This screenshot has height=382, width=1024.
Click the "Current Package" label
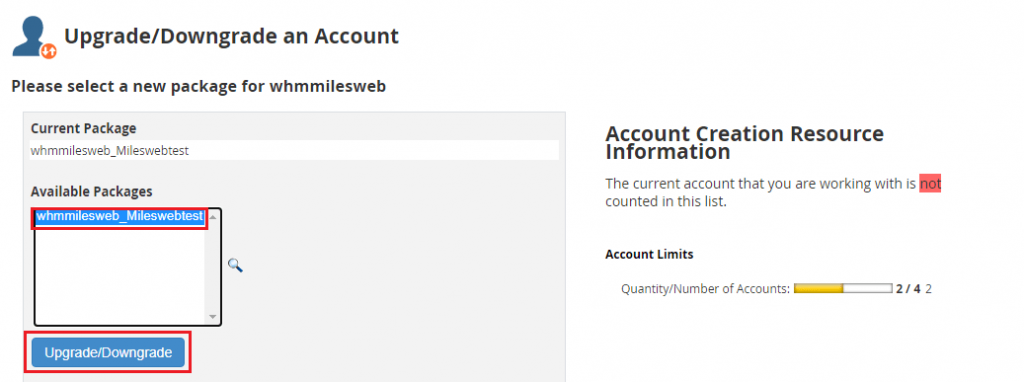[84, 128]
